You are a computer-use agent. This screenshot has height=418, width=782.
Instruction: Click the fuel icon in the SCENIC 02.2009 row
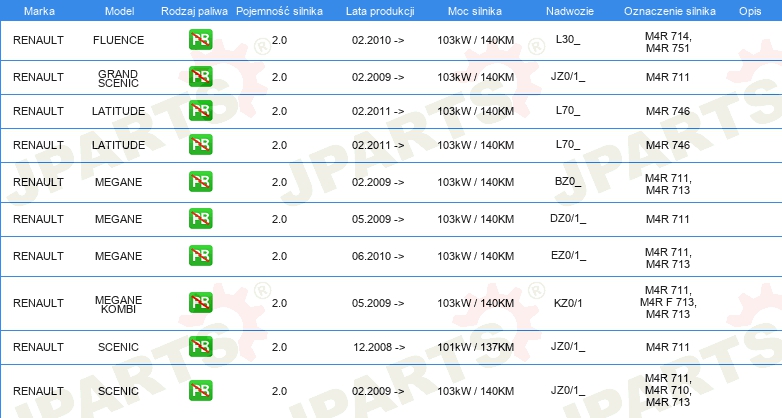(200, 390)
